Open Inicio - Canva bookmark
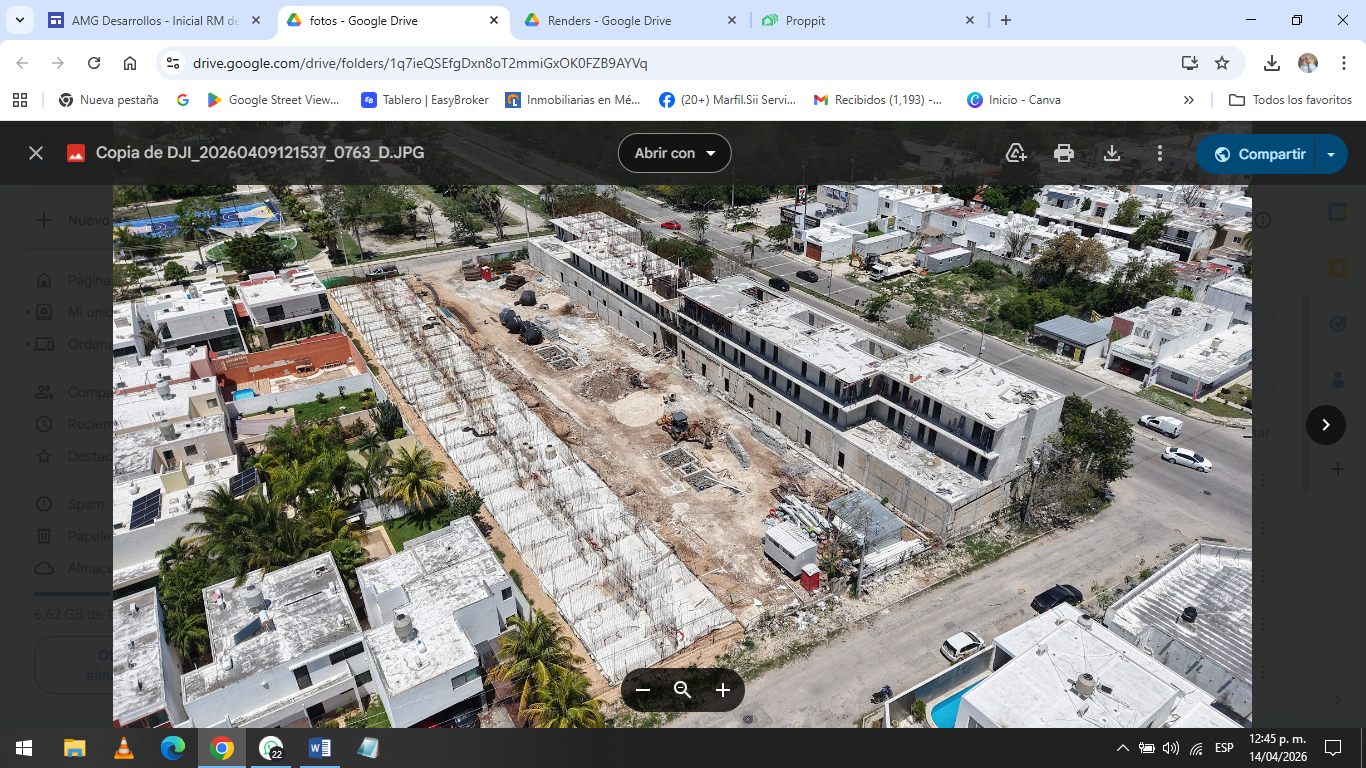The image size is (1366, 768). pyautogui.click(x=1014, y=100)
